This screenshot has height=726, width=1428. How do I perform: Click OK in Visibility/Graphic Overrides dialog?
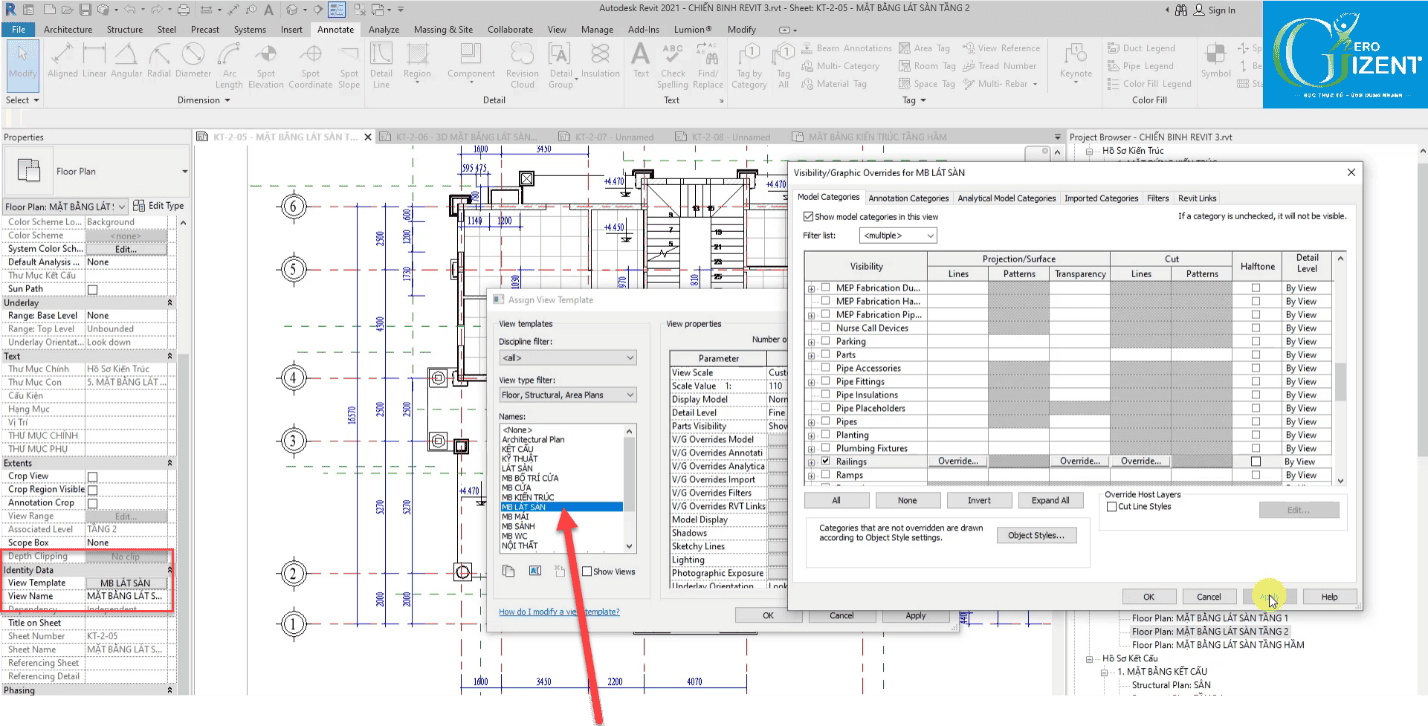pos(1149,597)
